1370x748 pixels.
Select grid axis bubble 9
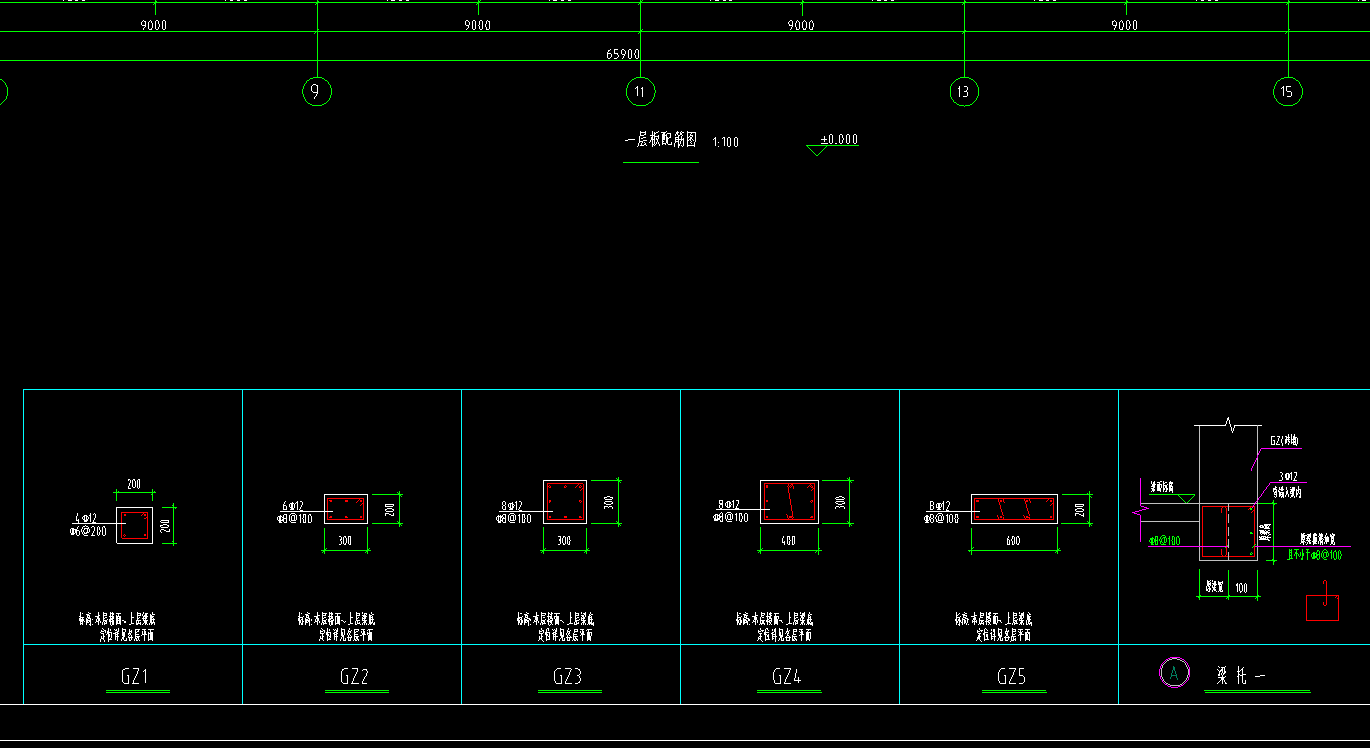(x=316, y=92)
